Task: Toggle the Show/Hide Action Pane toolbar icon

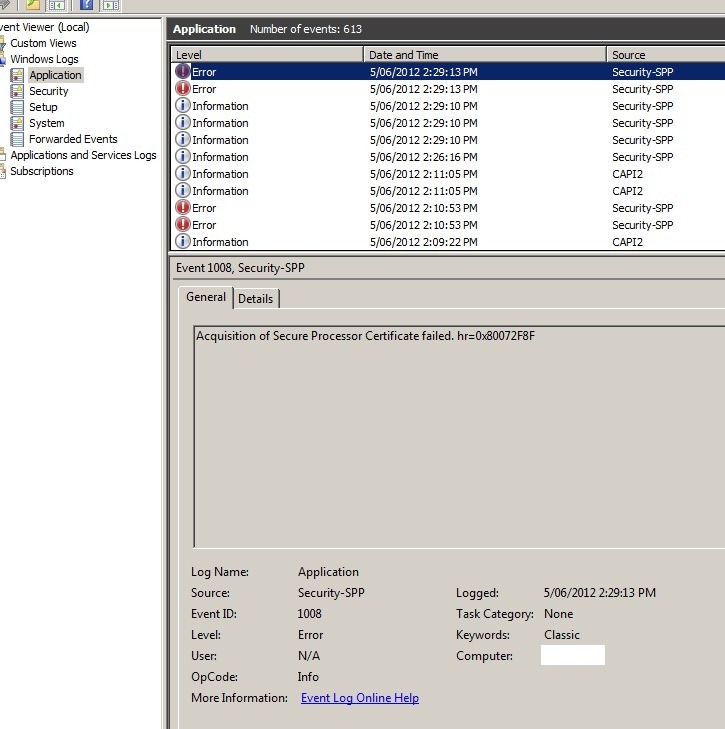Action: (111, 5)
